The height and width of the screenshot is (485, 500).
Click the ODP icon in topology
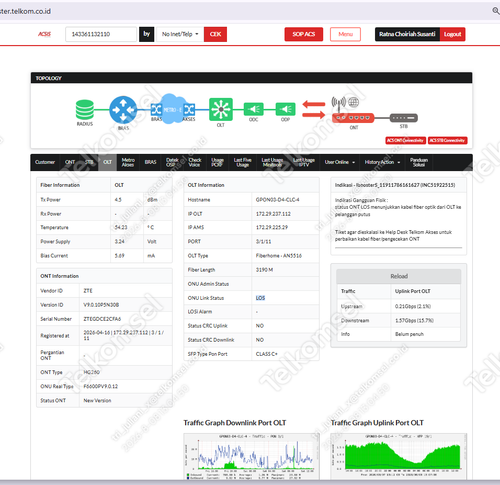pos(285,109)
